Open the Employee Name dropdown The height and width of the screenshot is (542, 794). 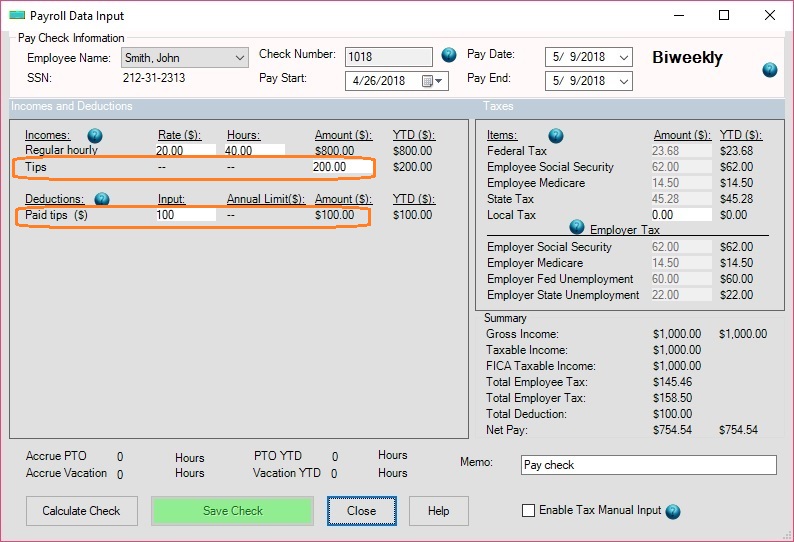click(239, 58)
